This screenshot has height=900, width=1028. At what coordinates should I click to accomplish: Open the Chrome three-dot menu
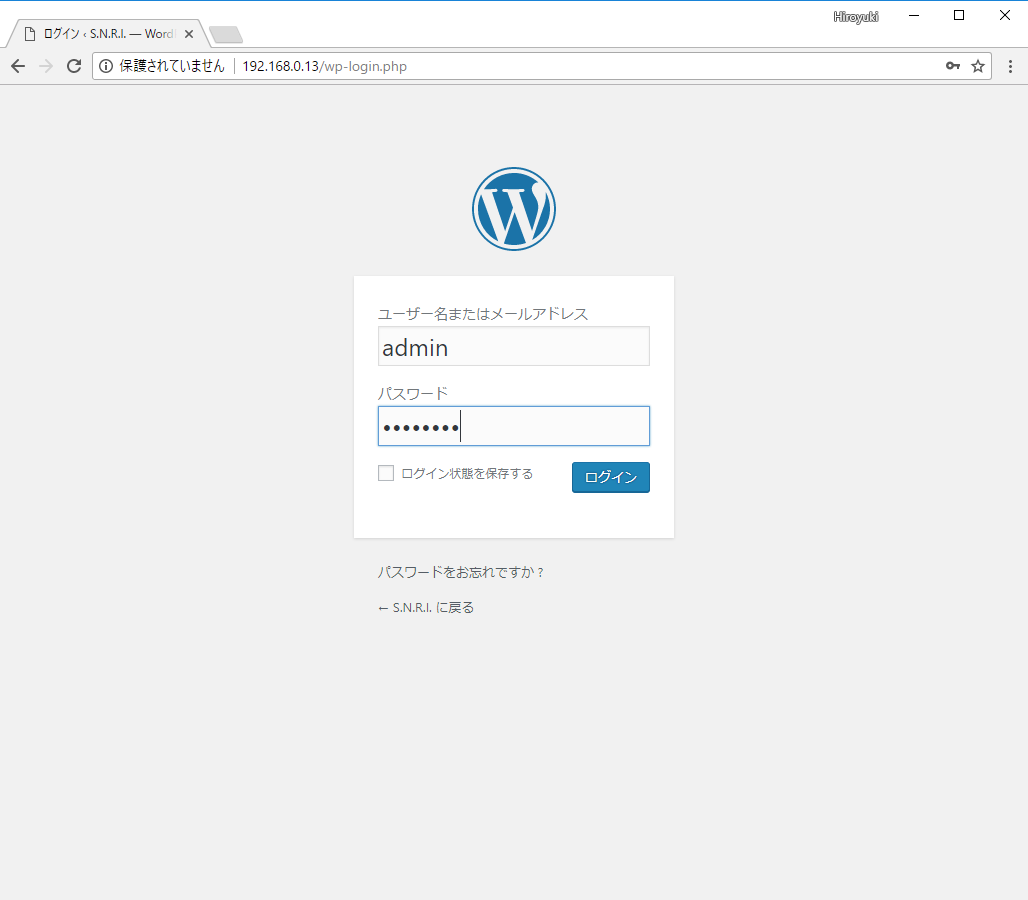coord(1010,66)
